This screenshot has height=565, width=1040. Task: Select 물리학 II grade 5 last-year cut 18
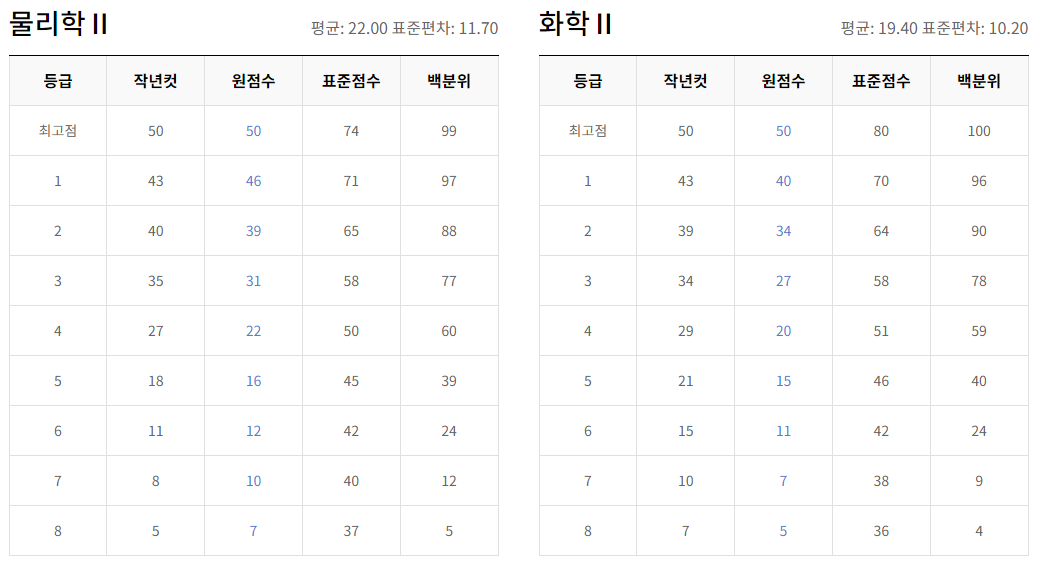point(156,381)
